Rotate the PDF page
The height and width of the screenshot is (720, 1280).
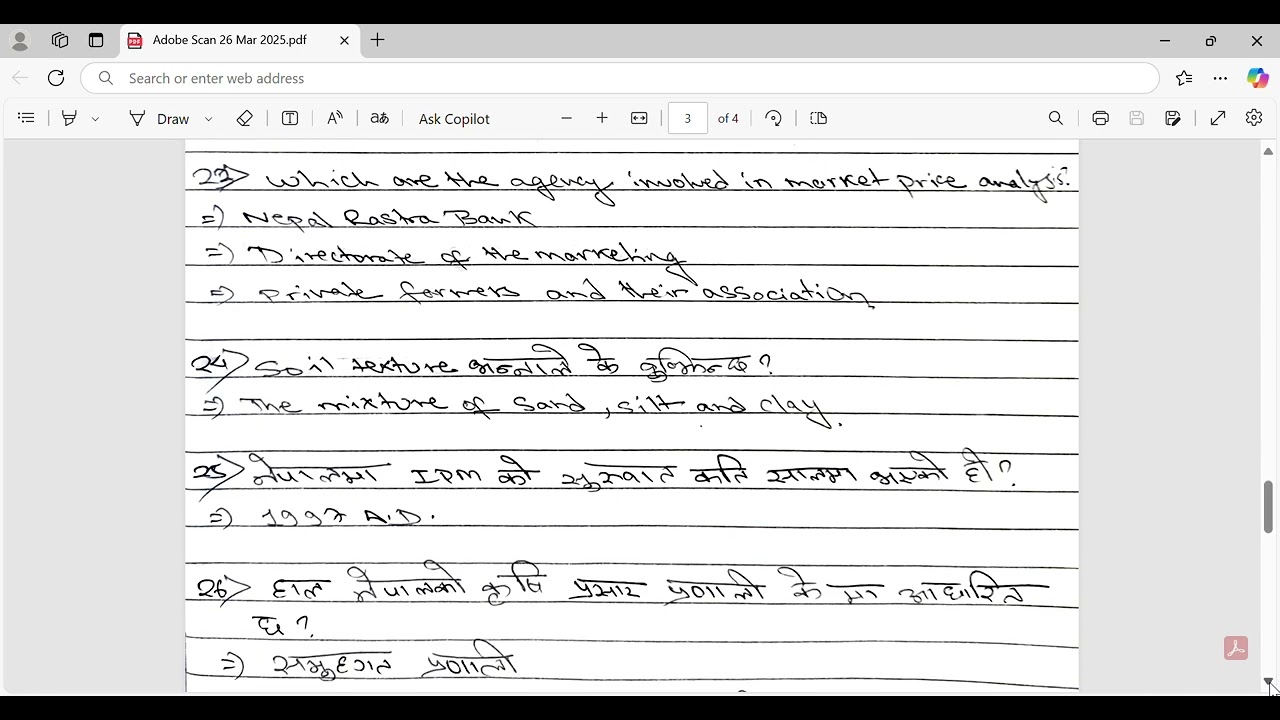pos(773,118)
